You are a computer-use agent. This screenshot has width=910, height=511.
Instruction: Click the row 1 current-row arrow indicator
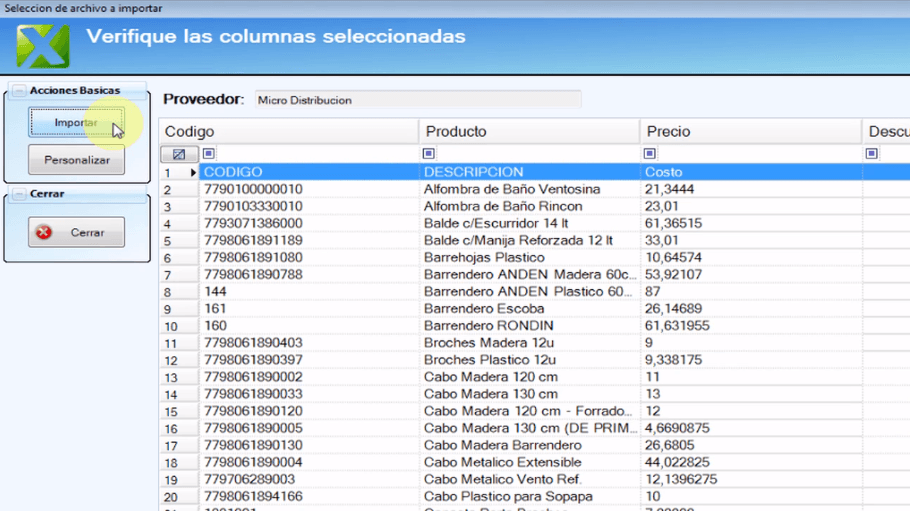(x=193, y=173)
